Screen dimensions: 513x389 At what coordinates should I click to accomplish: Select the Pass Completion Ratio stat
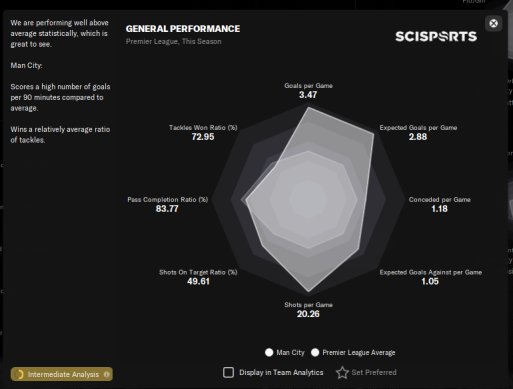click(x=168, y=204)
